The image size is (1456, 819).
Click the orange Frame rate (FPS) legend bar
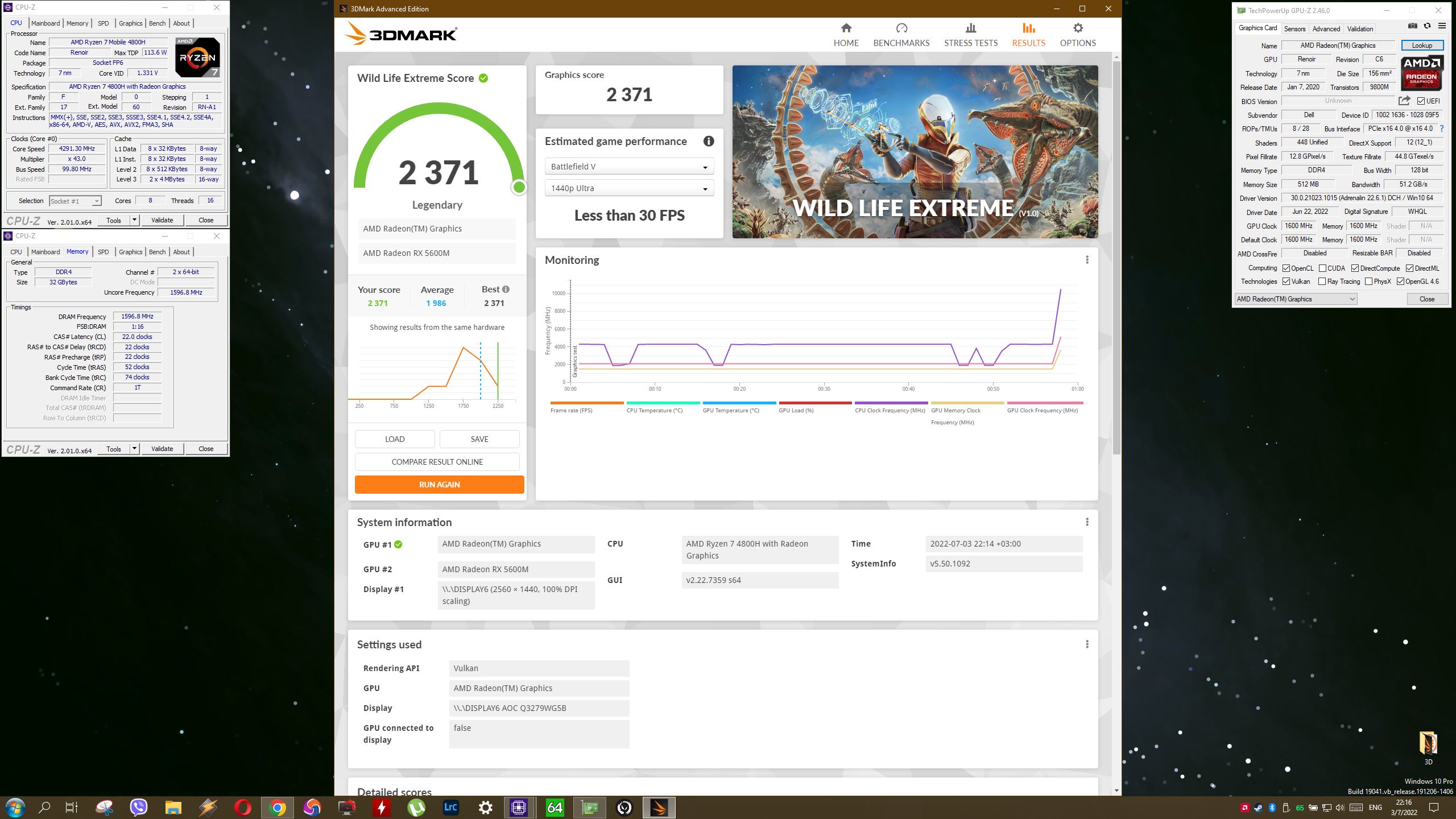click(586, 403)
